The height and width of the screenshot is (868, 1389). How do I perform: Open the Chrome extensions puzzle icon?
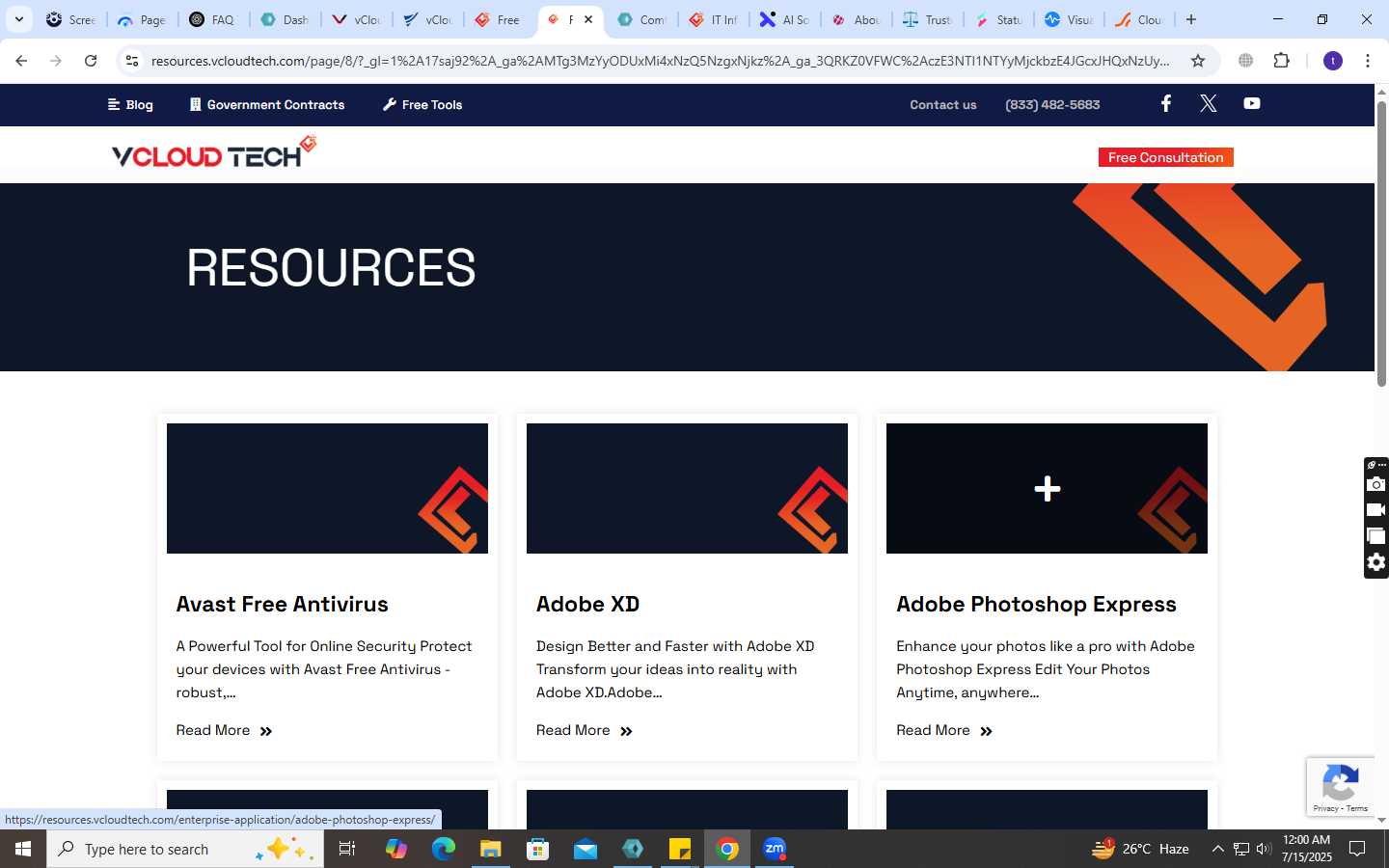point(1281,61)
